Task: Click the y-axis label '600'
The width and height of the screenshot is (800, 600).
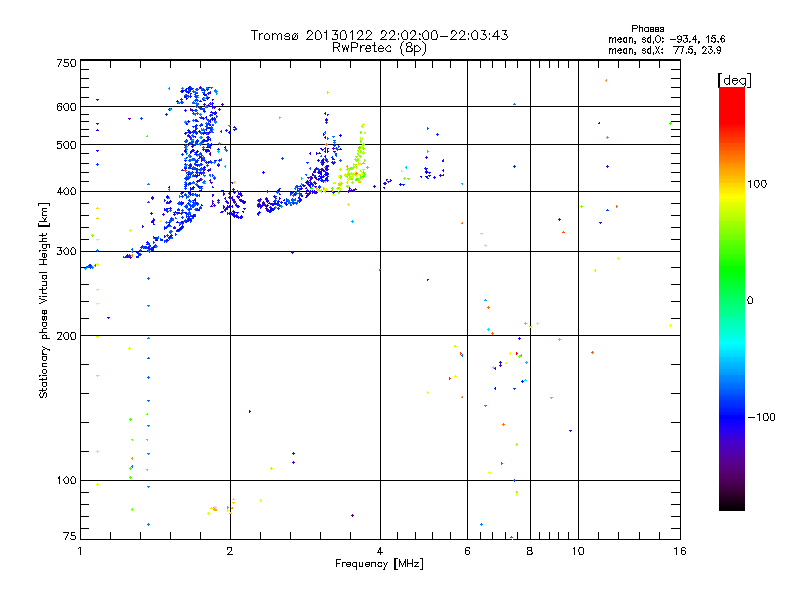Action: (x=66, y=107)
